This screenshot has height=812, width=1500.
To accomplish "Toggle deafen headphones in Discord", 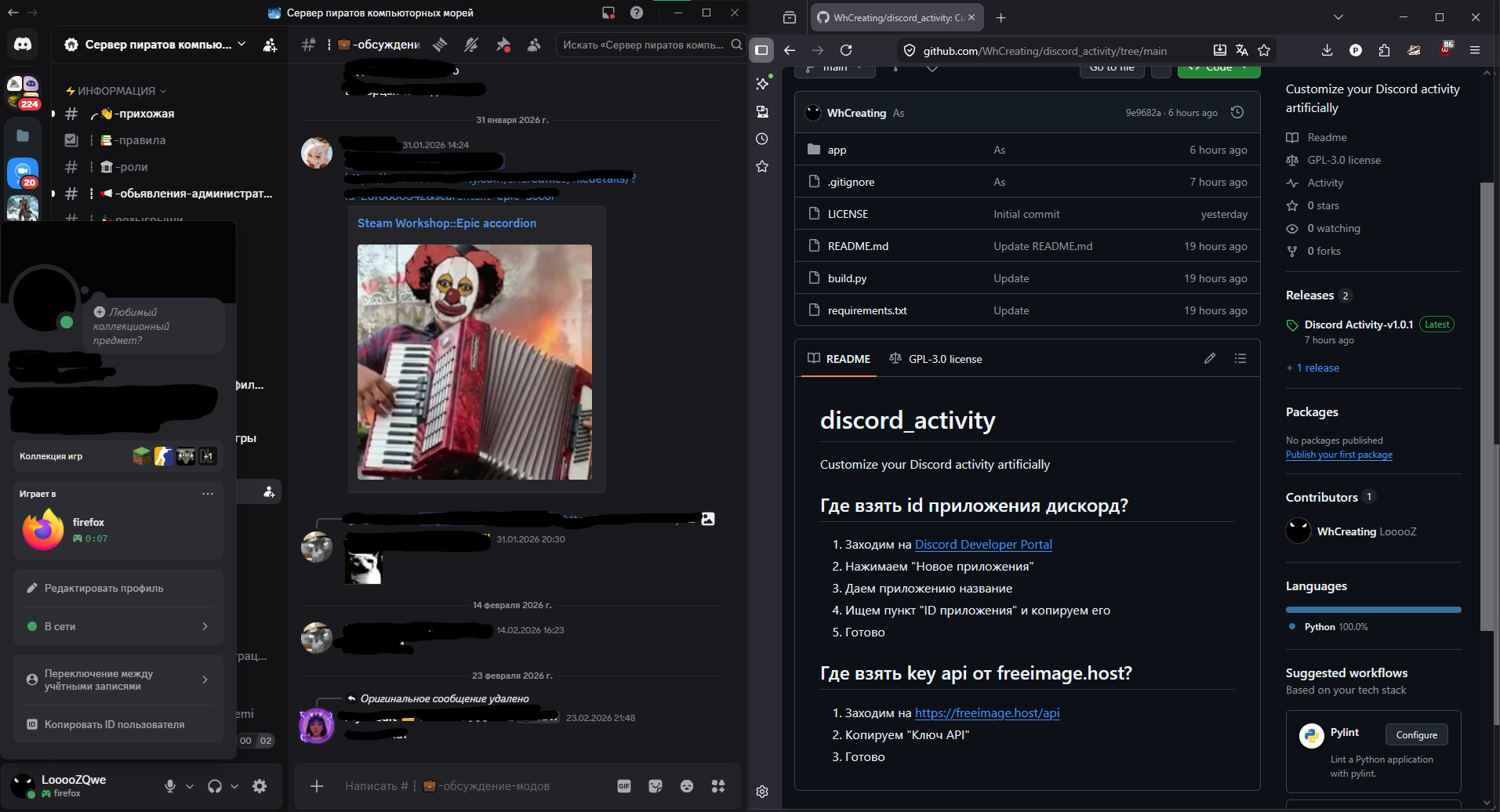I will coord(214,786).
